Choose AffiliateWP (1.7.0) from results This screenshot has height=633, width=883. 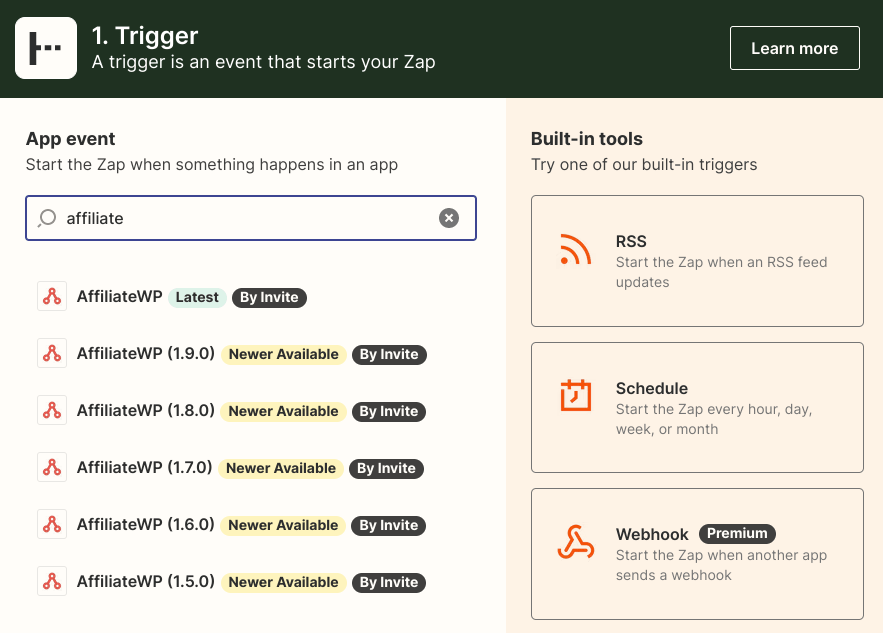[144, 467]
